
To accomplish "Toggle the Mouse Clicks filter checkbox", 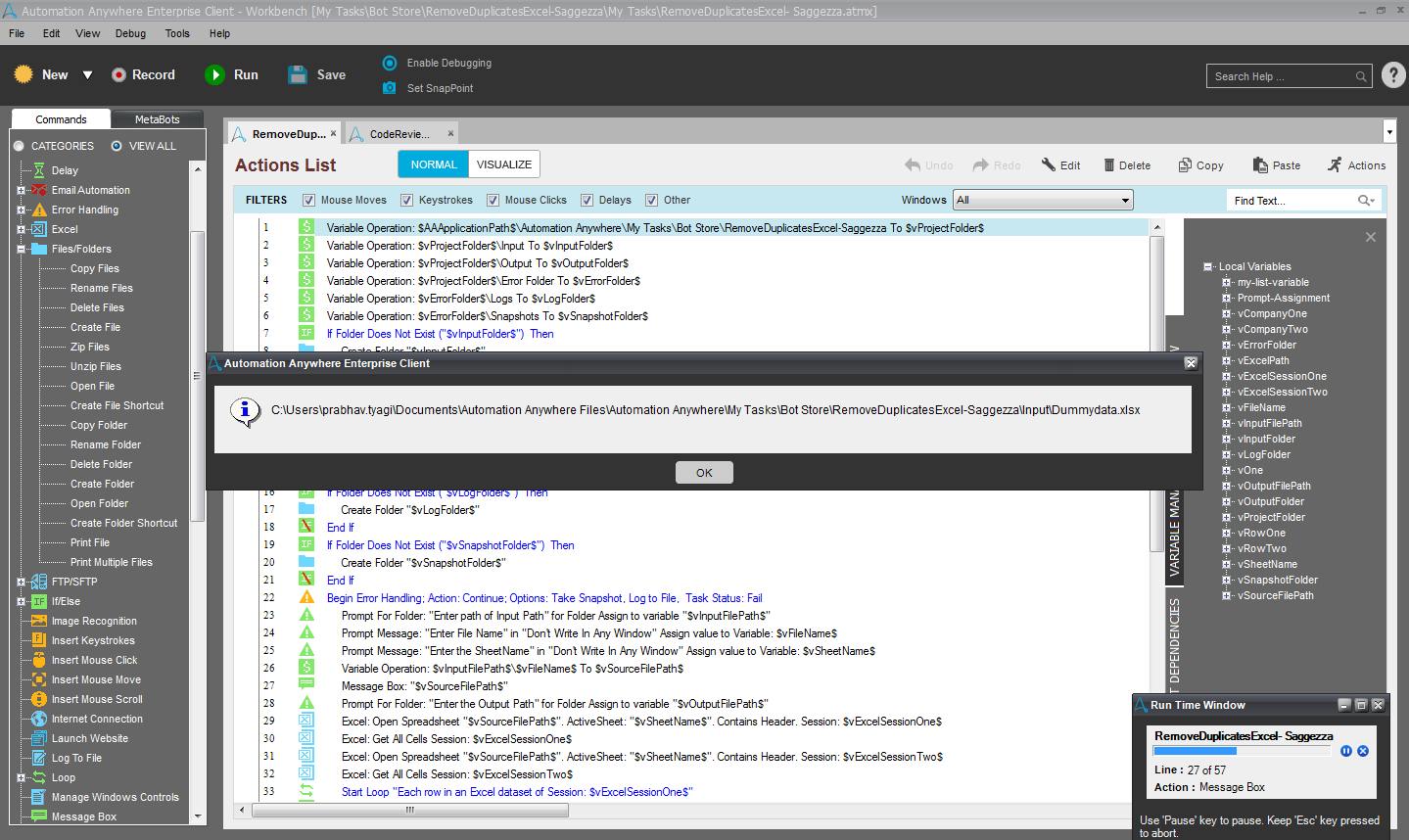I will point(493,201).
